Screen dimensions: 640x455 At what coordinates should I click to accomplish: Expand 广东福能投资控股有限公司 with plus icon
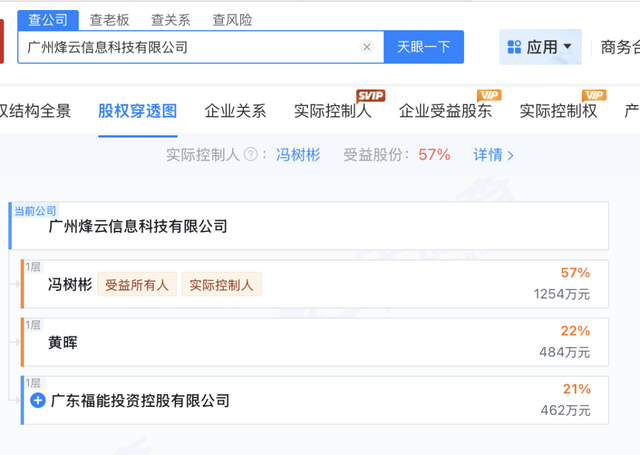coord(38,401)
